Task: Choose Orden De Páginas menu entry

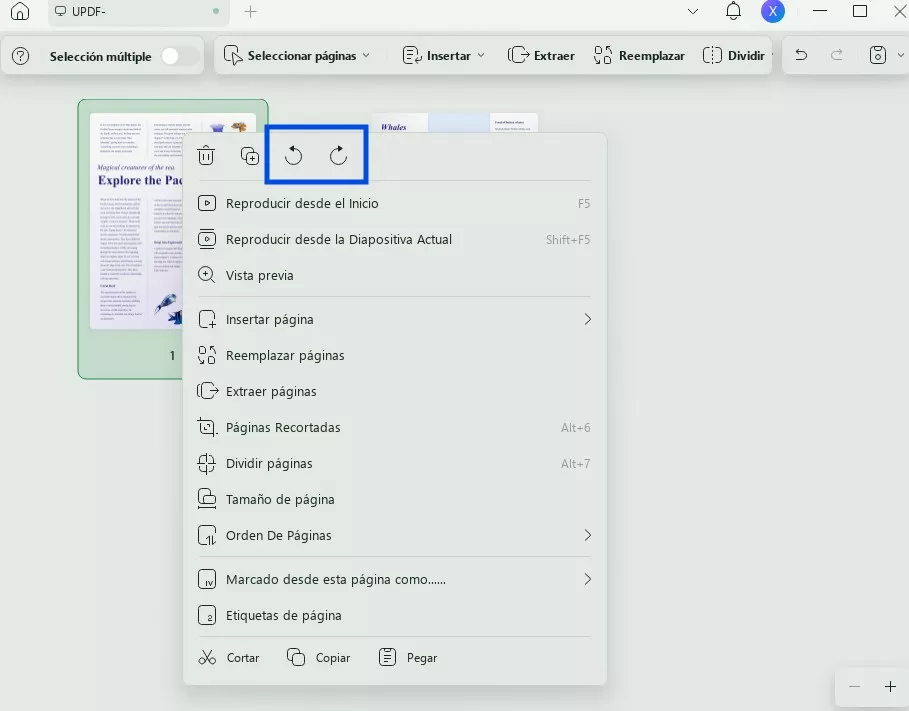Action: point(394,535)
